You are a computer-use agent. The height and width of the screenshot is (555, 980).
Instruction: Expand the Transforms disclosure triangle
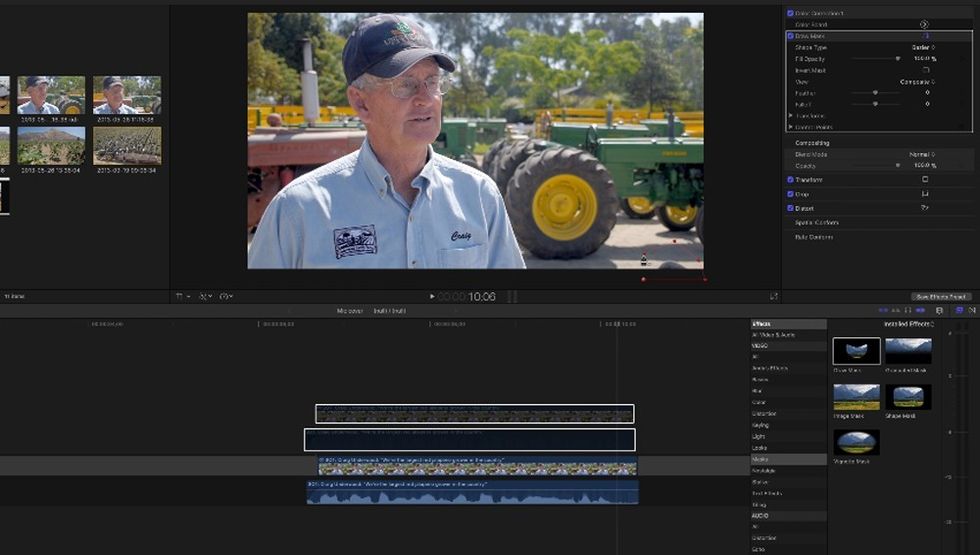(791, 116)
